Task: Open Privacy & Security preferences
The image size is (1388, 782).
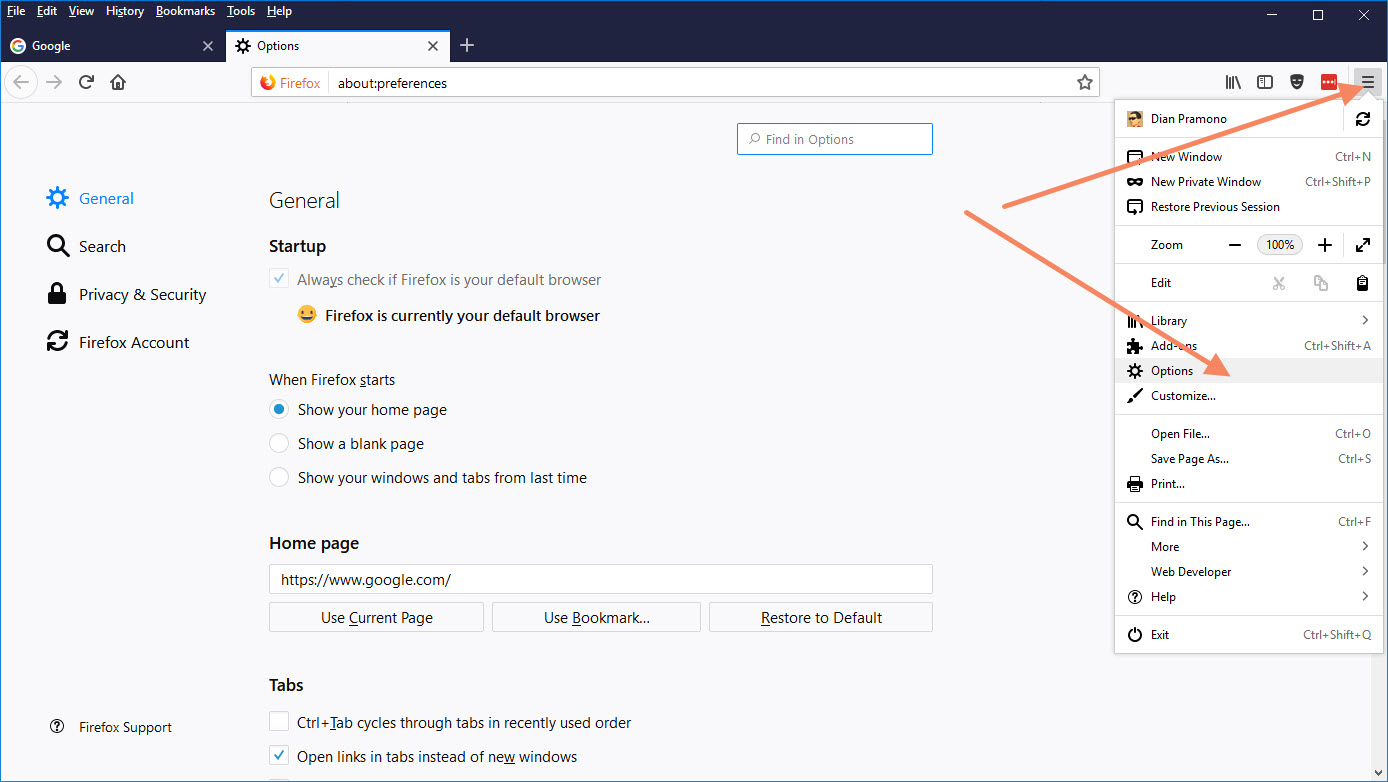Action: (x=126, y=294)
